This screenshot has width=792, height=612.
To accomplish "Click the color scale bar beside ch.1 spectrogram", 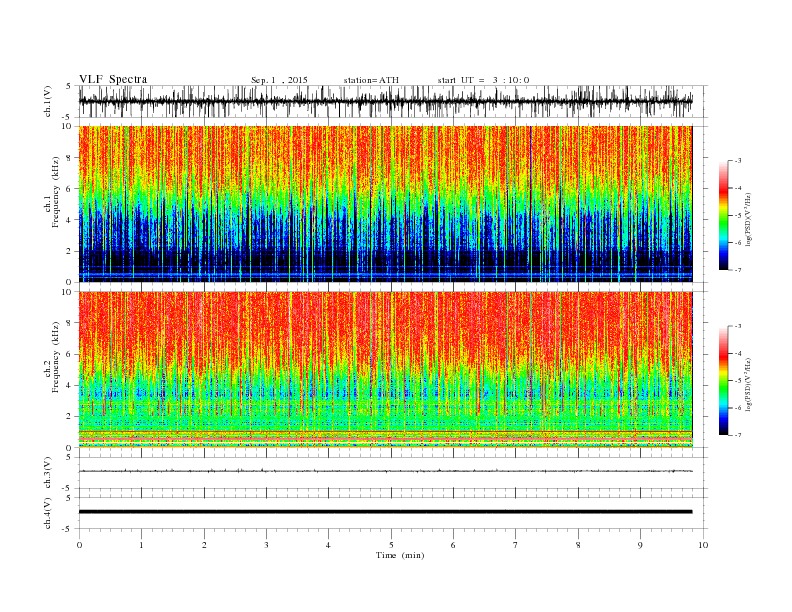I will point(723,216).
